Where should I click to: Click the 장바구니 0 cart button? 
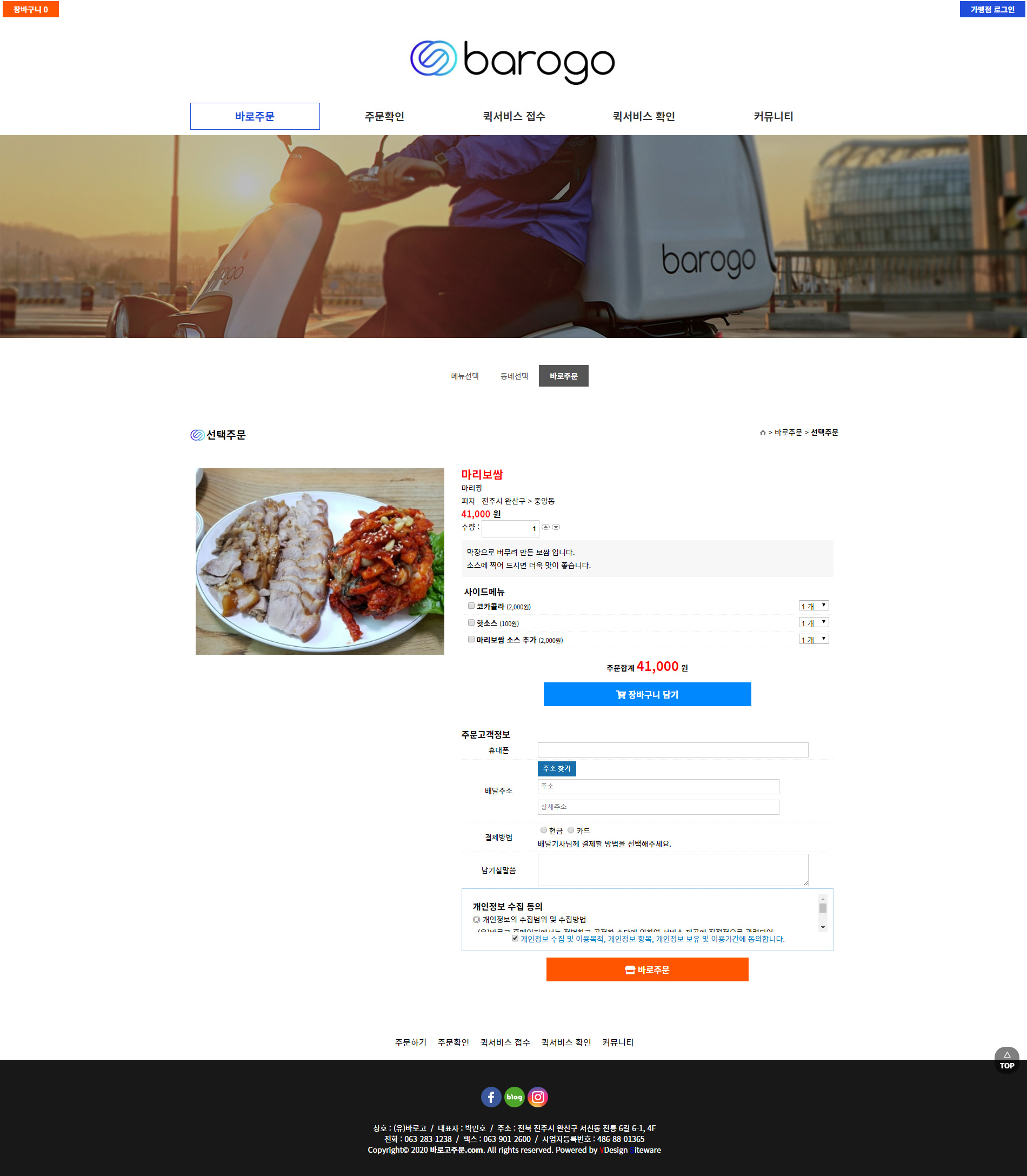[31, 9]
